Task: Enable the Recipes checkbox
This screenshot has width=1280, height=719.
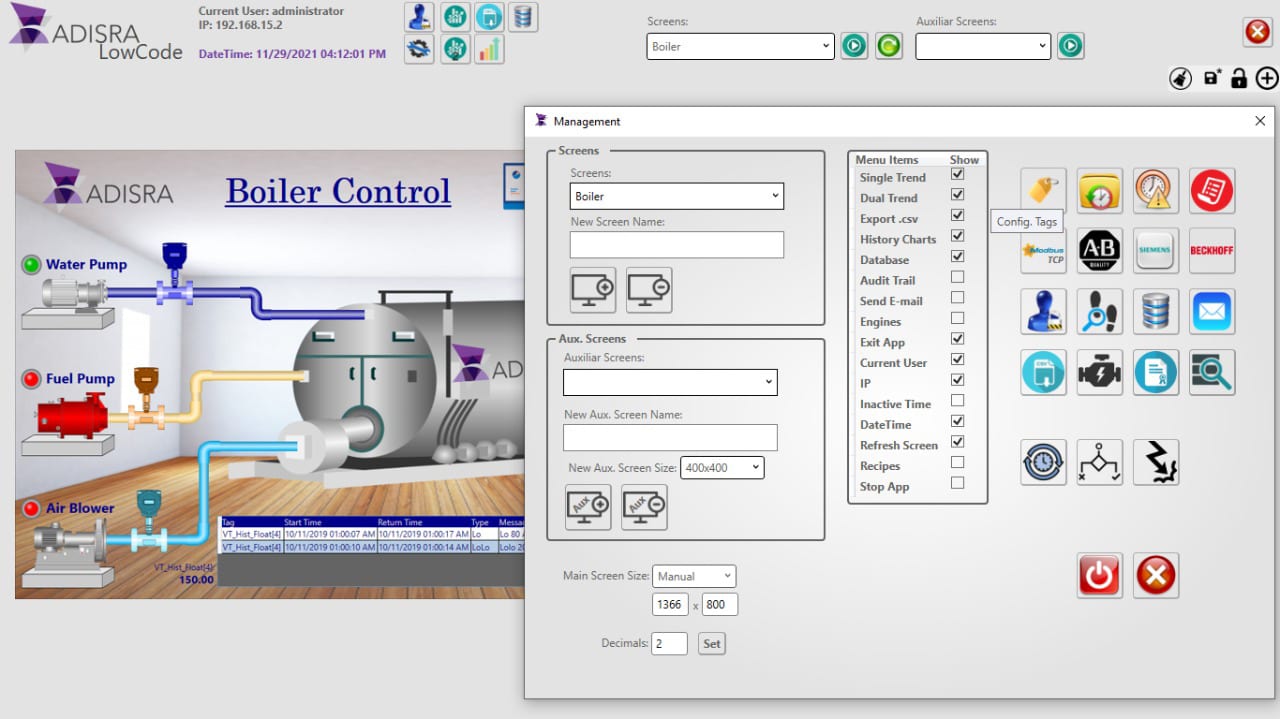Action: click(x=957, y=463)
